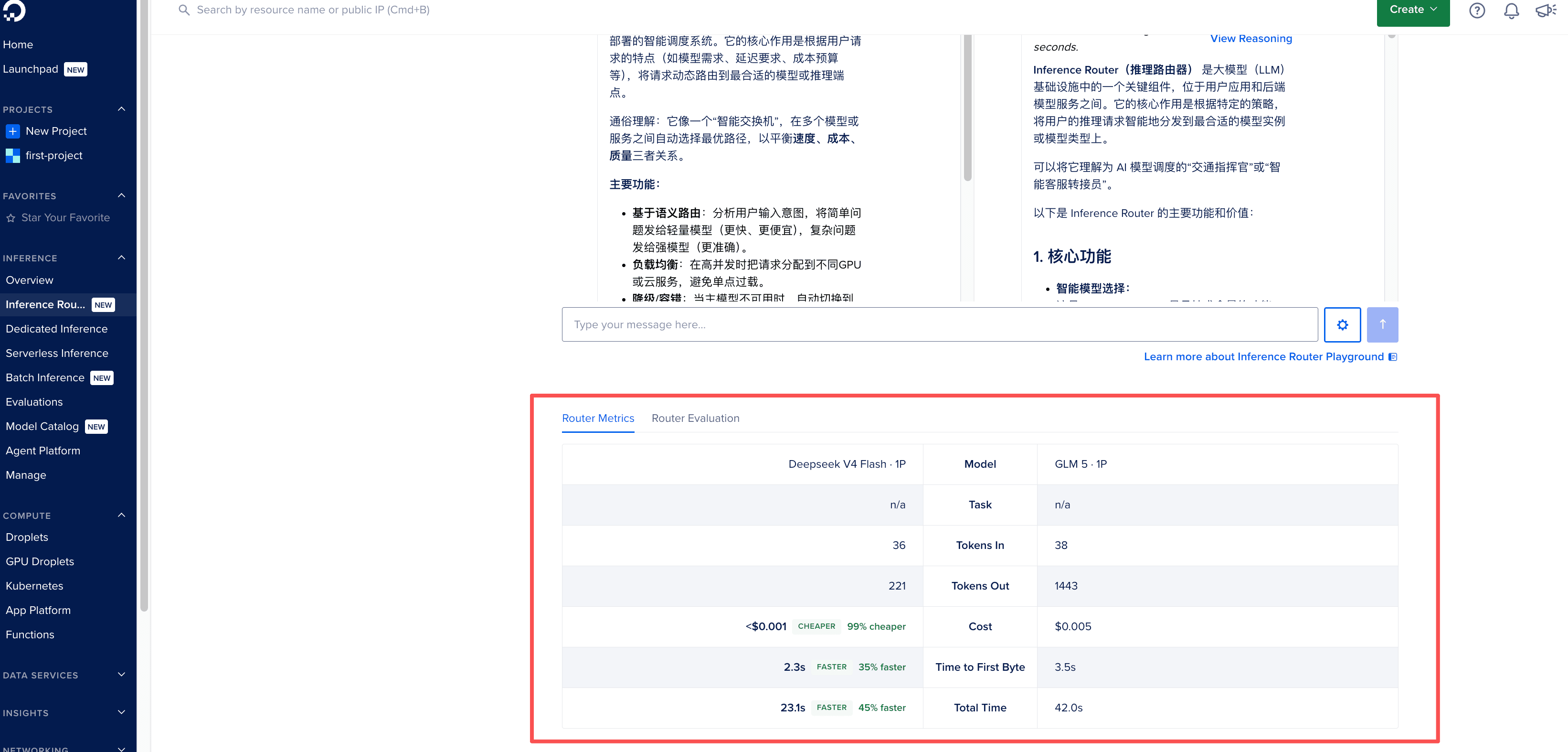Open Manage under Inference

tap(26, 475)
